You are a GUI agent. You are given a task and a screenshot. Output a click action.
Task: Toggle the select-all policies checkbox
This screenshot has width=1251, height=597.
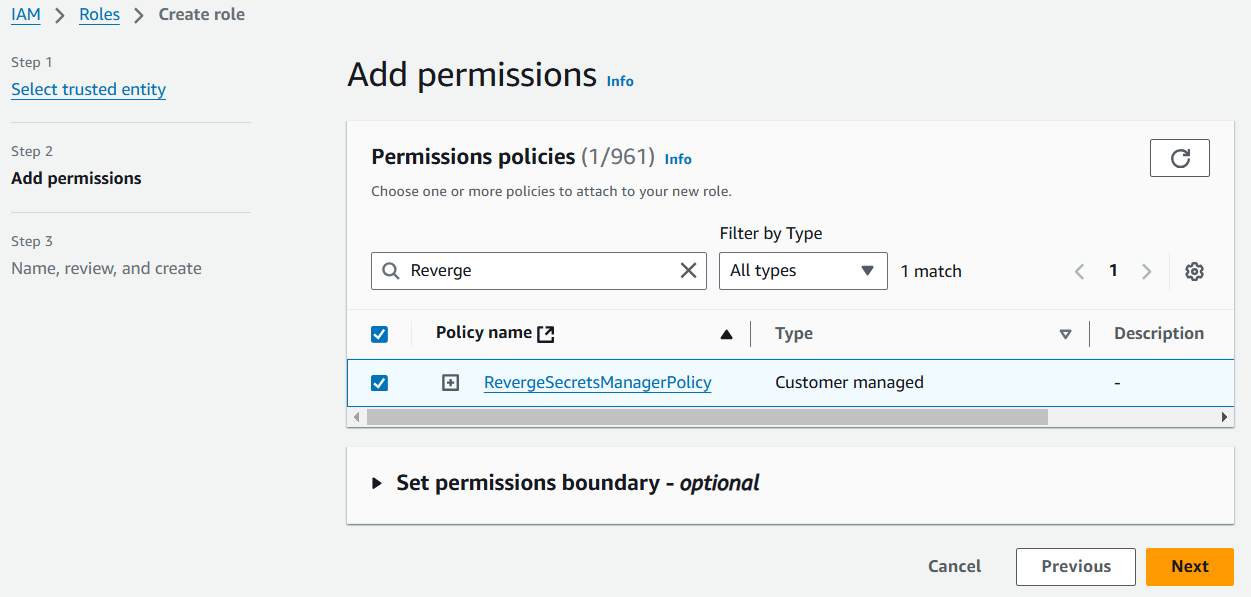coord(379,334)
